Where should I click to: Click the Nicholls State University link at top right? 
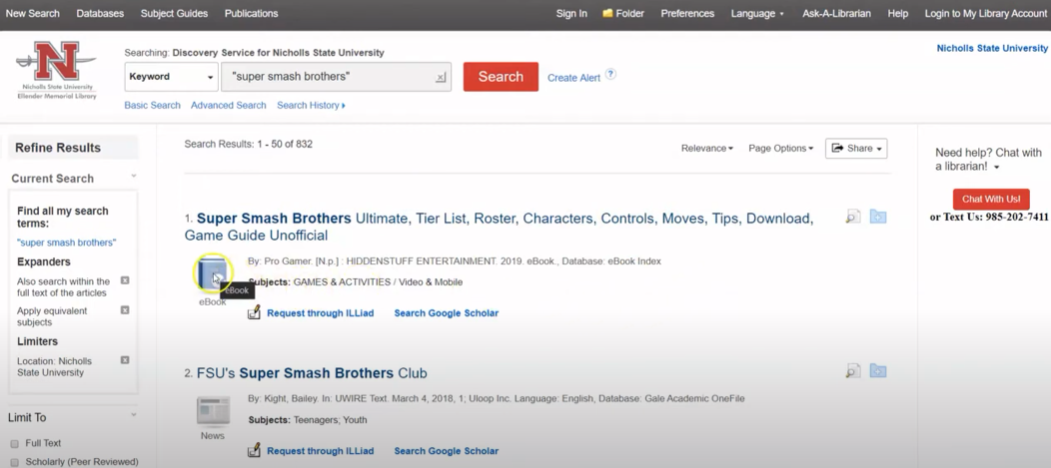click(x=992, y=48)
